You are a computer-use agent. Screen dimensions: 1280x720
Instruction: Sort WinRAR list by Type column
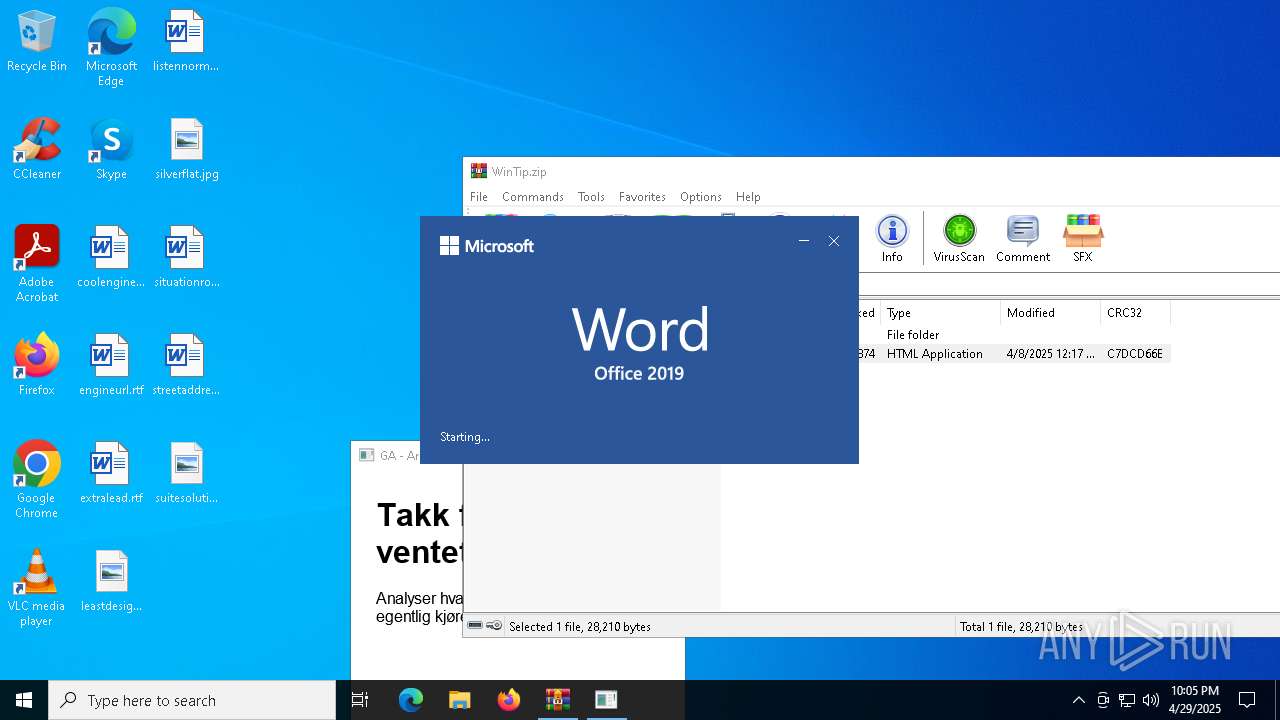(x=940, y=313)
